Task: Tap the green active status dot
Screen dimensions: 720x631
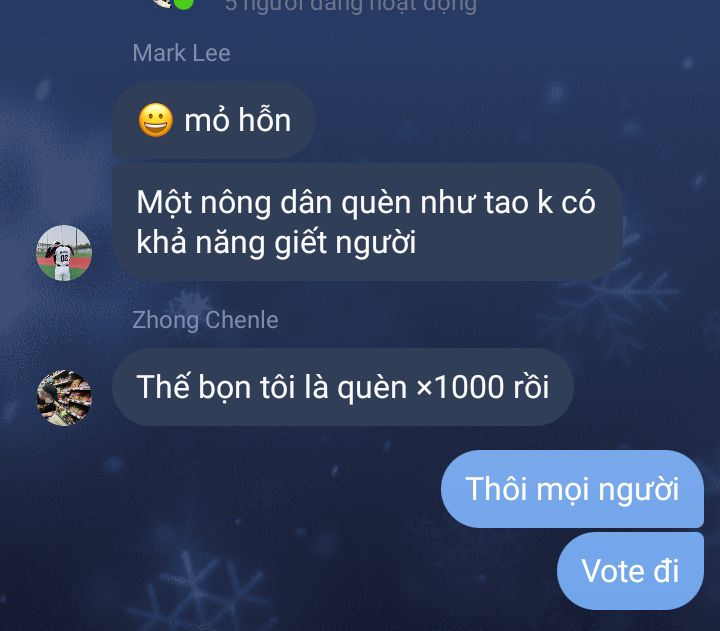Action: click(x=184, y=3)
